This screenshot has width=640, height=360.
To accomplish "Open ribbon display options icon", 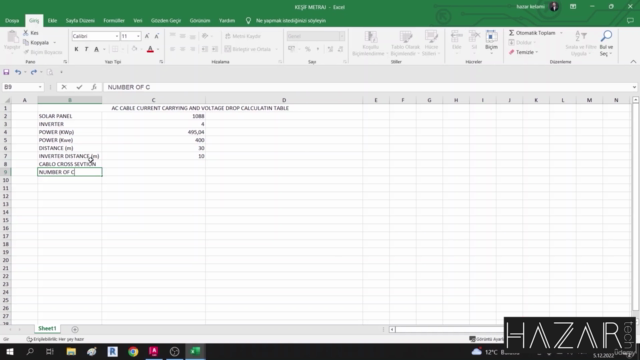I will (x=573, y=7).
